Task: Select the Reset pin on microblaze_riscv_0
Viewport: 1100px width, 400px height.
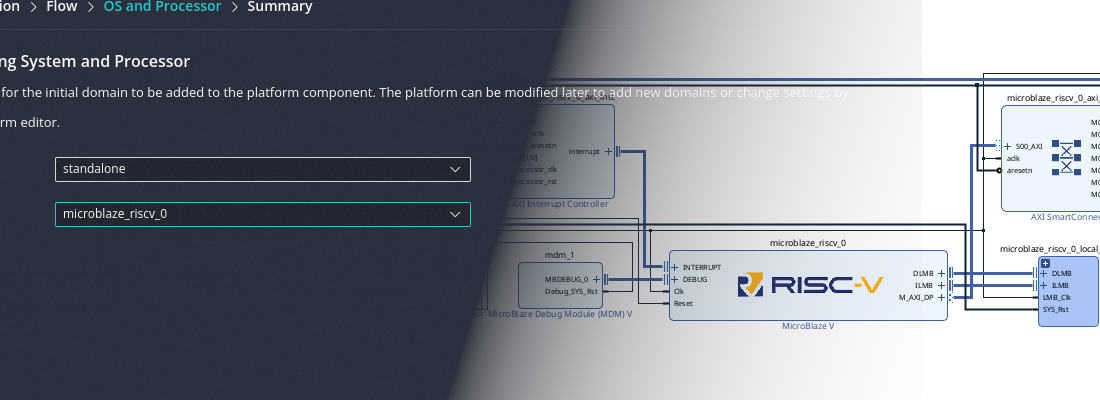Action: [x=683, y=303]
